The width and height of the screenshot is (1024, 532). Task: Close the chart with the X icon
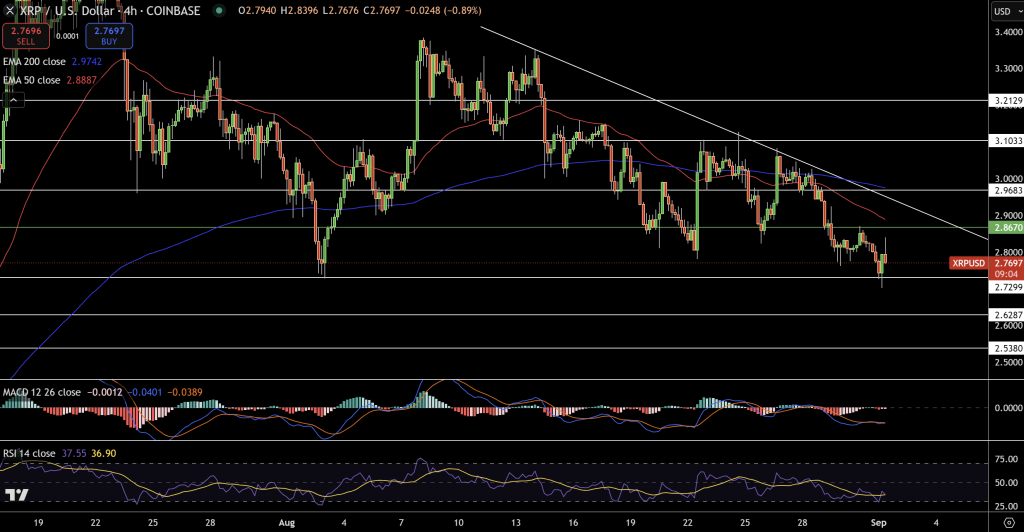point(9,10)
